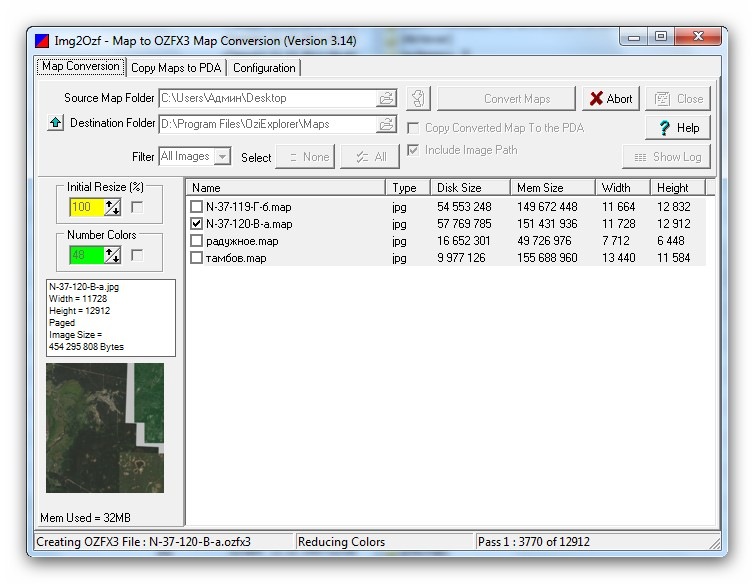Check the тамбов.map checkbox

(196, 258)
